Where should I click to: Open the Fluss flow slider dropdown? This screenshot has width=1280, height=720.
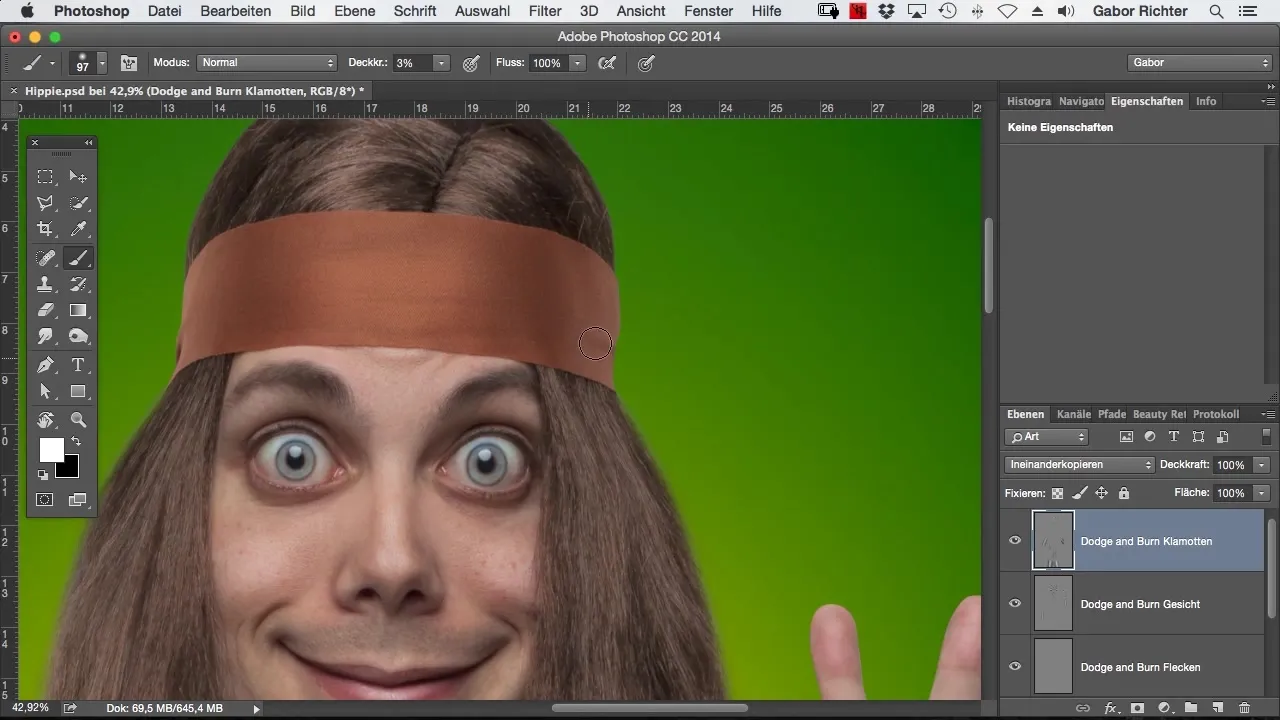(x=577, y=63)
